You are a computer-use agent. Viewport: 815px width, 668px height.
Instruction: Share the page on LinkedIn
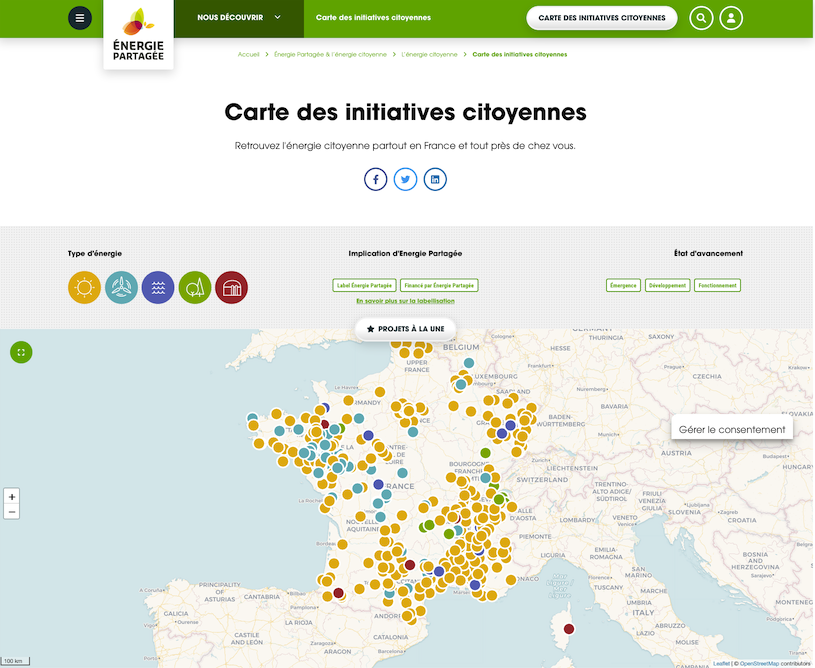435,179
